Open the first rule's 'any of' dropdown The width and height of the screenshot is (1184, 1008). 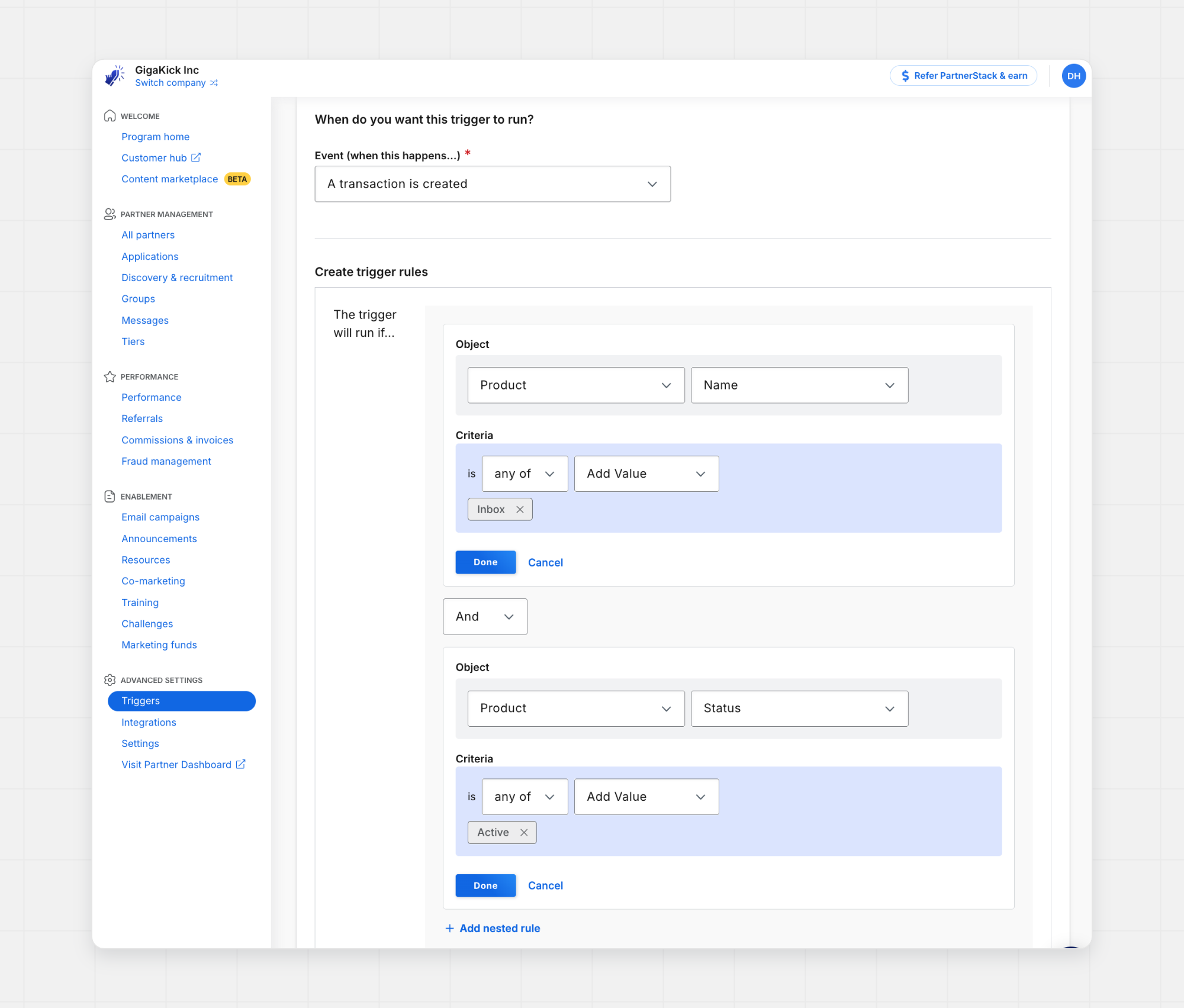525,474
